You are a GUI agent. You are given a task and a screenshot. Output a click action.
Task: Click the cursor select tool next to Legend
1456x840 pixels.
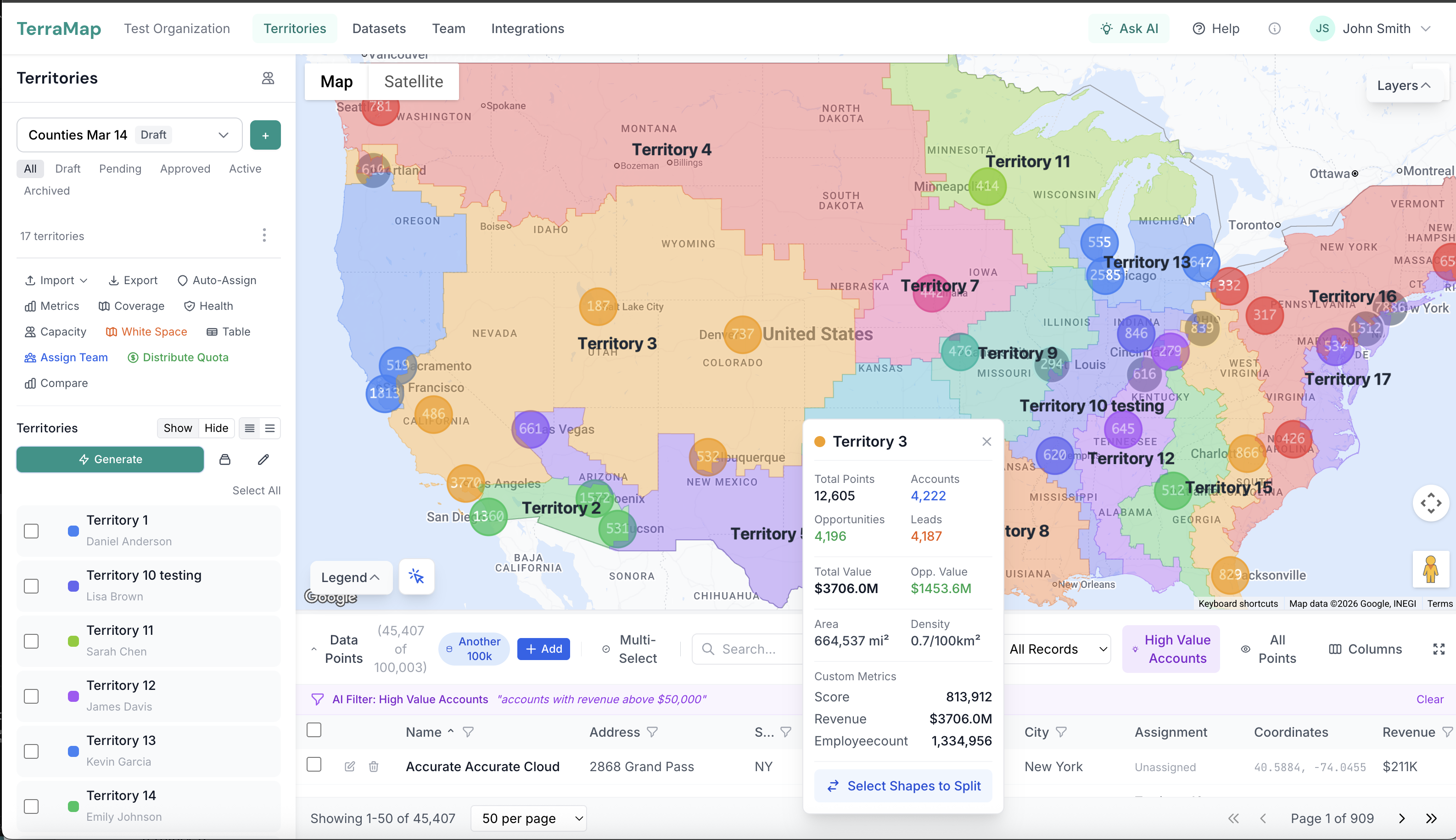click(416, 577)
